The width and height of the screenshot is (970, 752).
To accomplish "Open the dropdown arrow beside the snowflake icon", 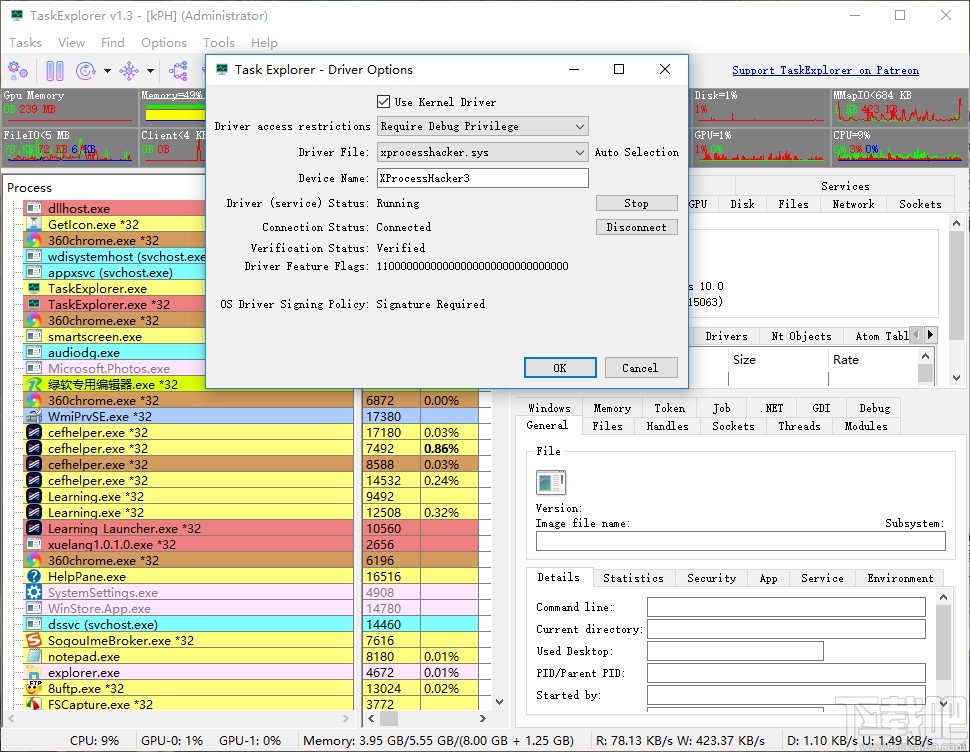I will (150, 71).
